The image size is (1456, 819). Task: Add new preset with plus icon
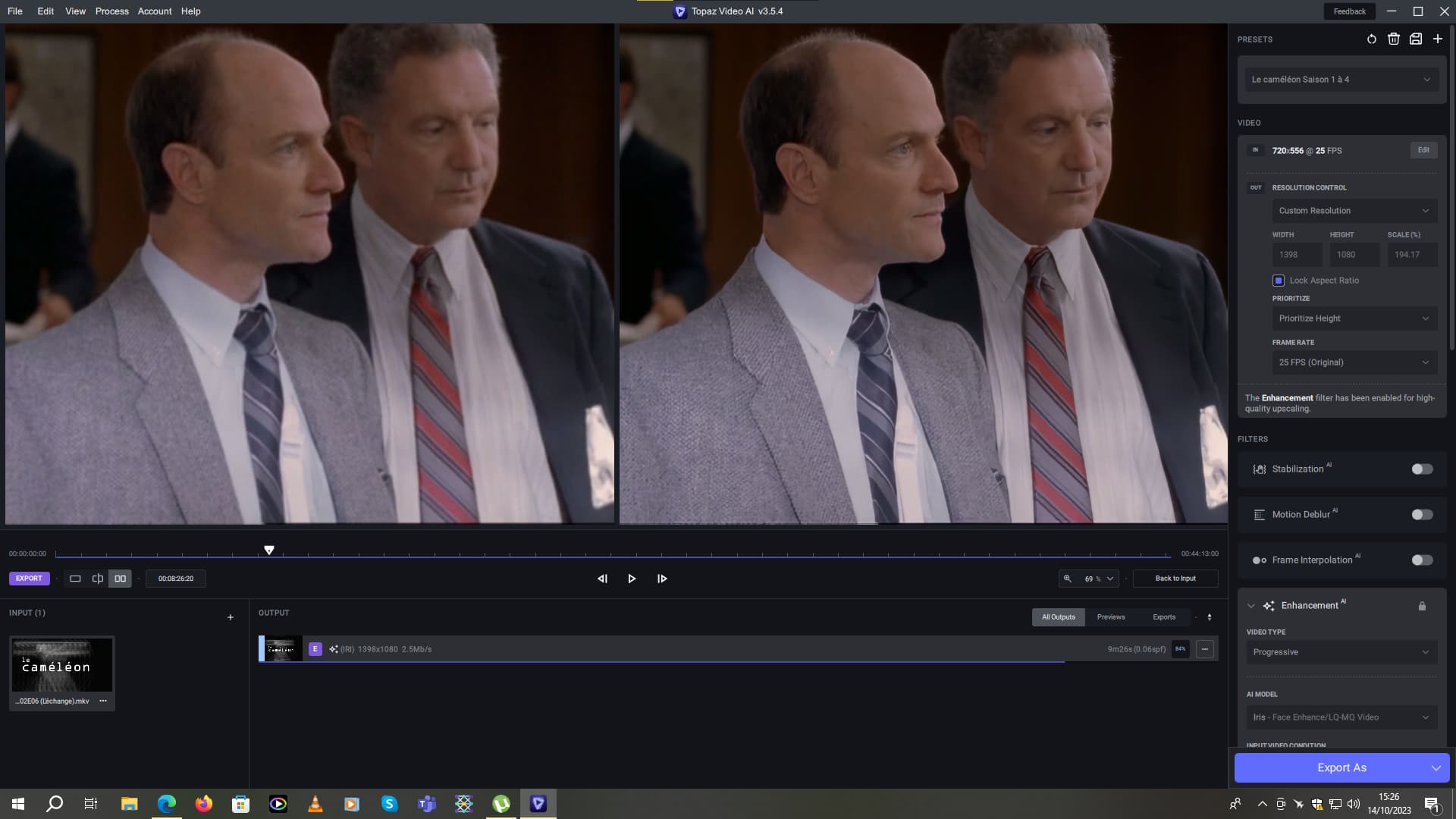click(x=1437, y=39)
